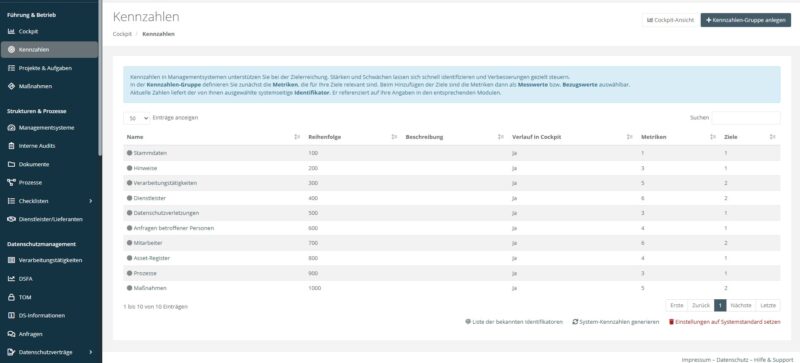The height and width of the screenshot is (363, 800).
Task: Sort table by Beschreibung column arrows
Action: click(501, 137)
